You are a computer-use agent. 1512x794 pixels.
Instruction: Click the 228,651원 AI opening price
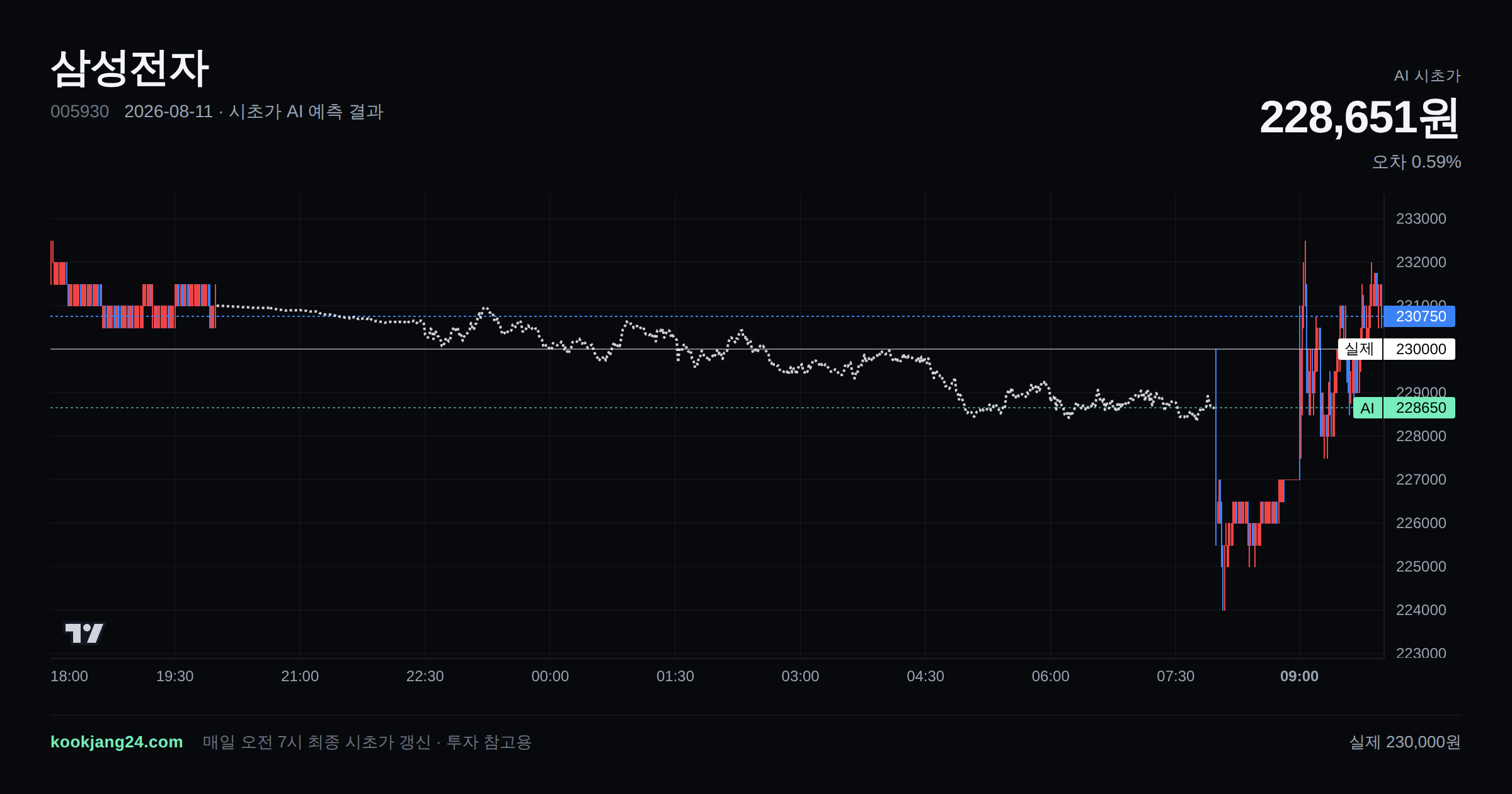coord(1360,118)
